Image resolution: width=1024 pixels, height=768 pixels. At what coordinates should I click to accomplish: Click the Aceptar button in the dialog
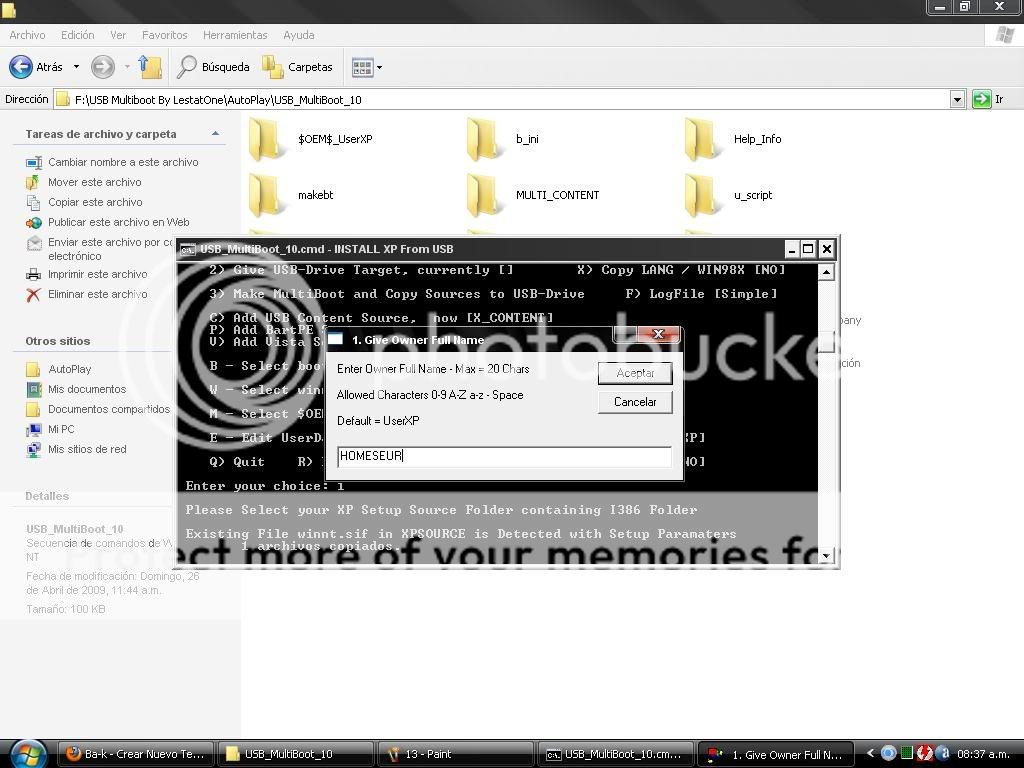click(635, 373)
